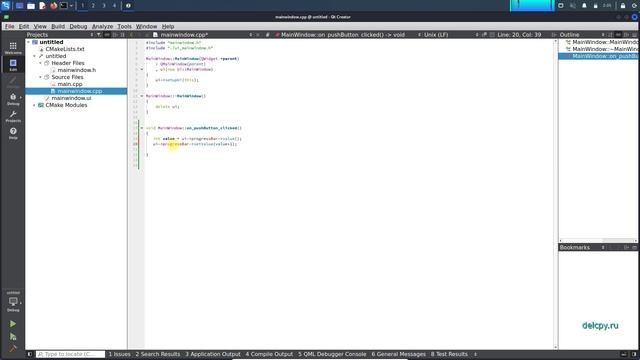The image size is (640, 360).
Task: Open the Help menu
Action: (168, 27)
